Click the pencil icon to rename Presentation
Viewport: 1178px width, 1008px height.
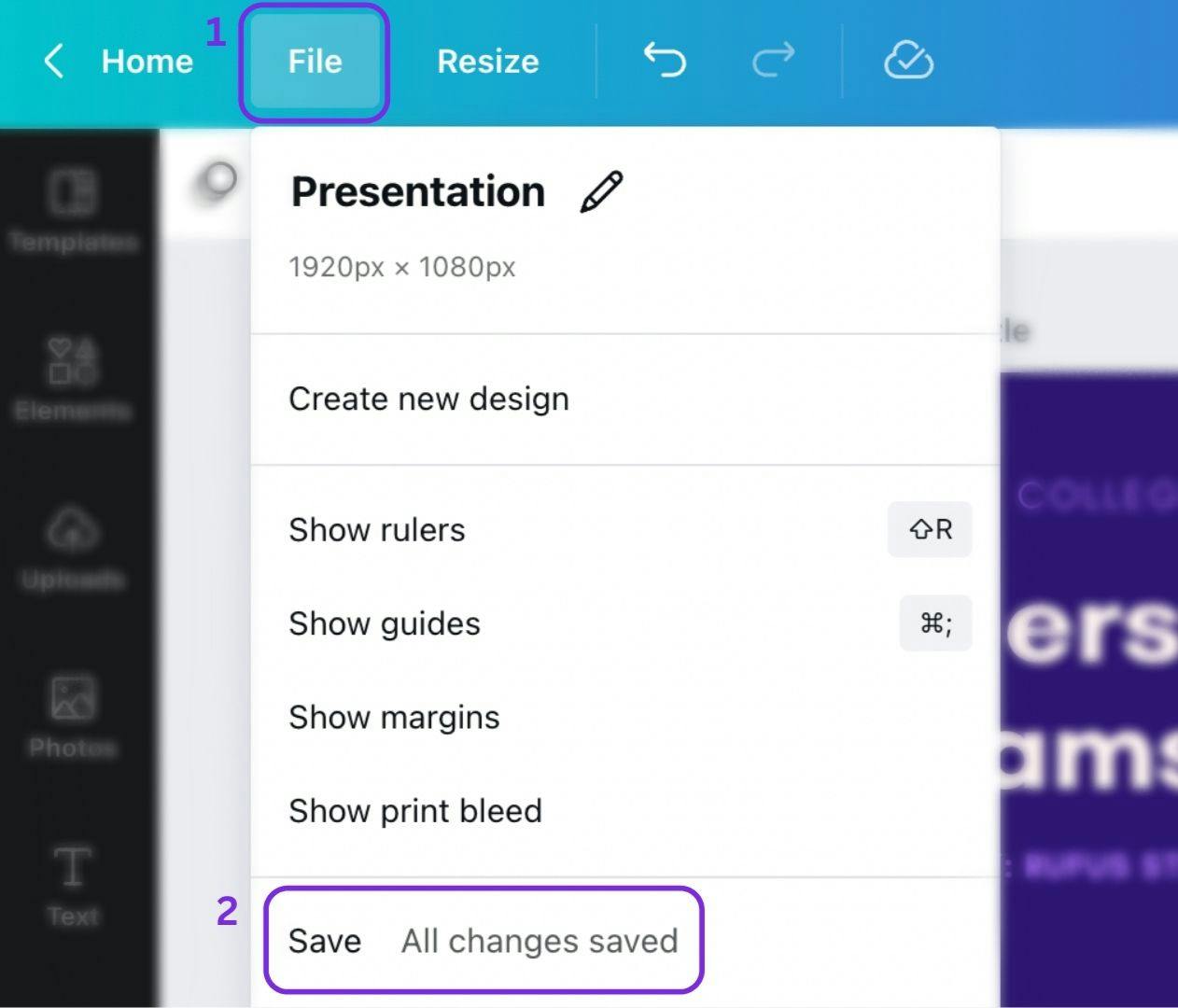point(601,192)
